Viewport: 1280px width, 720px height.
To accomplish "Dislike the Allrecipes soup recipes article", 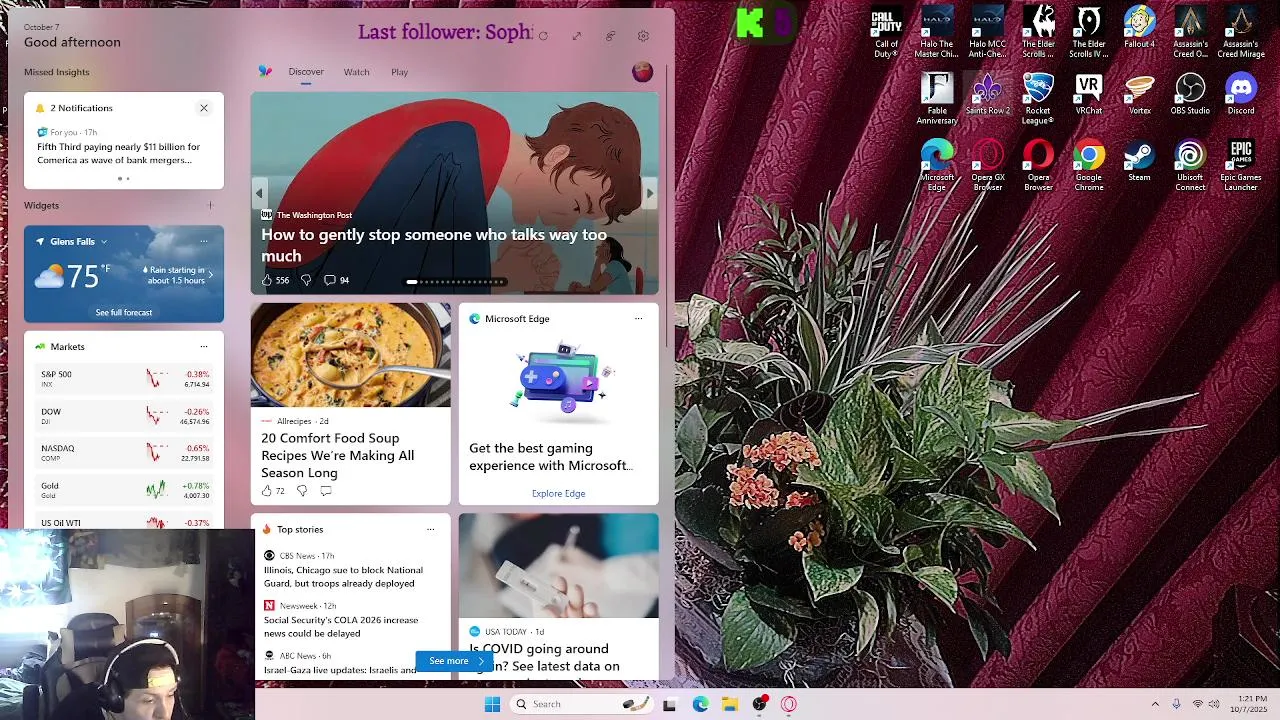I will (301, 491).
